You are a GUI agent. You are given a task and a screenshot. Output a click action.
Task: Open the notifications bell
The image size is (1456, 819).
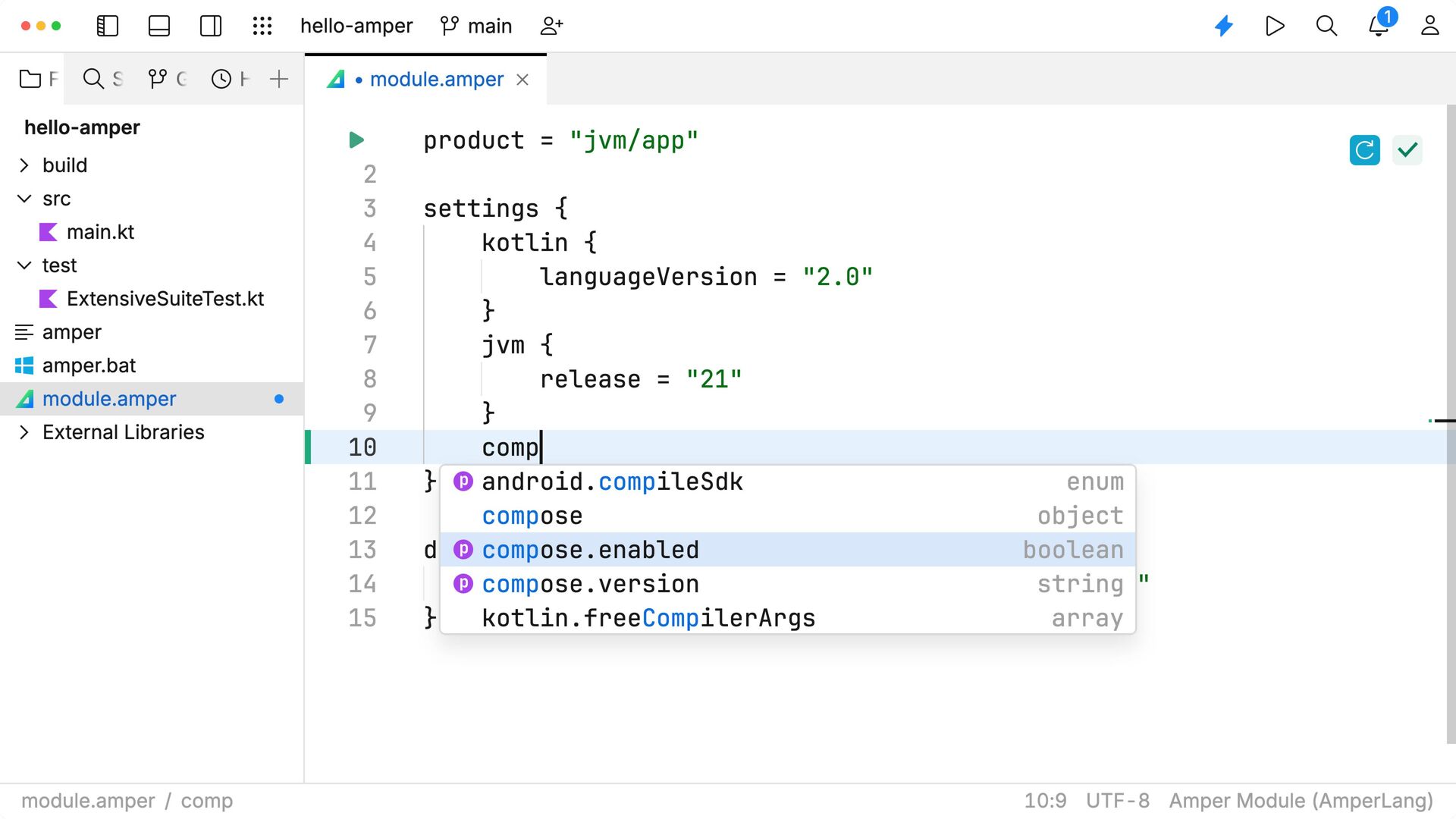[x=1379, y=24]
